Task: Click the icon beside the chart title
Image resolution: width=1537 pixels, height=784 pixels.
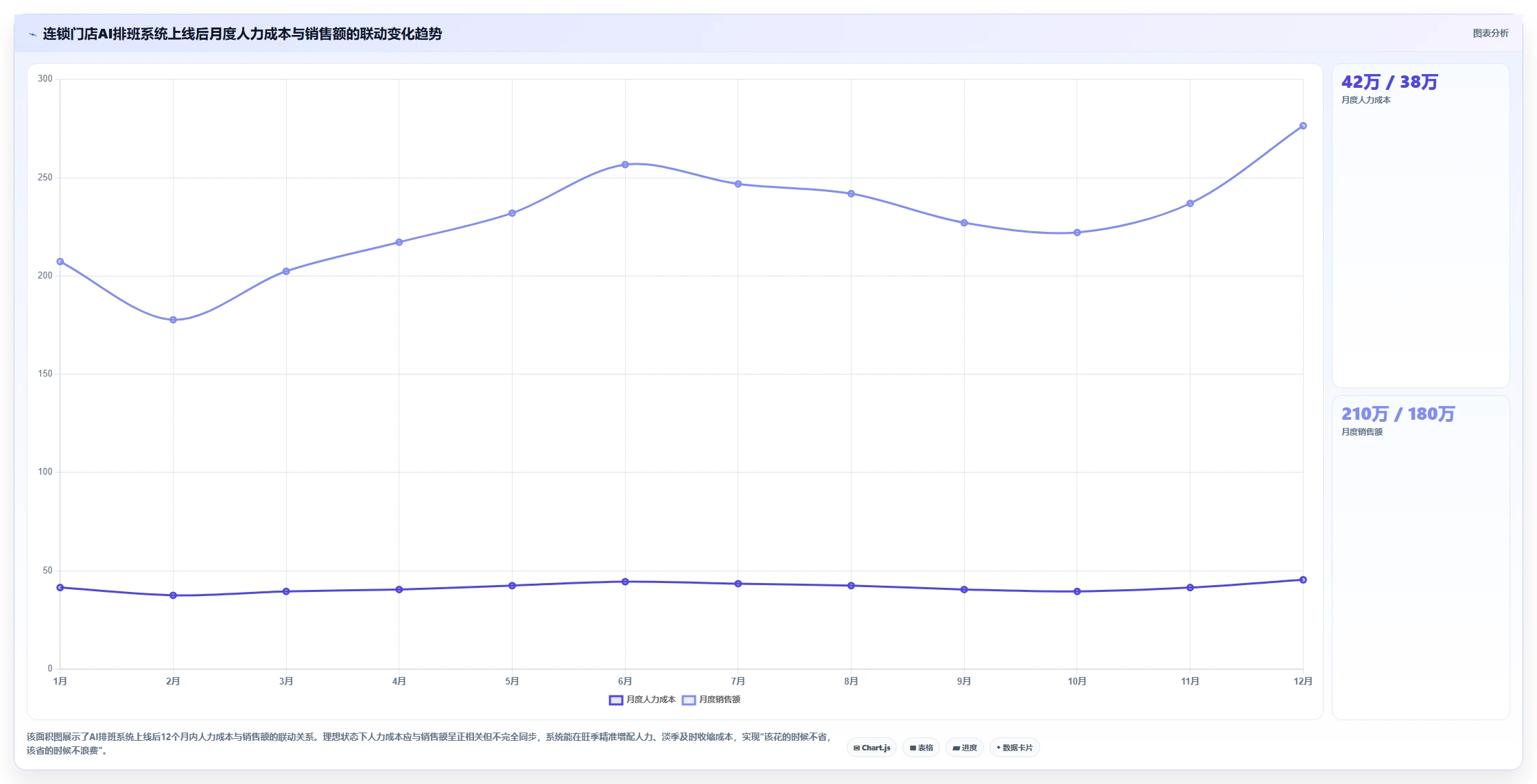Action: (32, 34)
